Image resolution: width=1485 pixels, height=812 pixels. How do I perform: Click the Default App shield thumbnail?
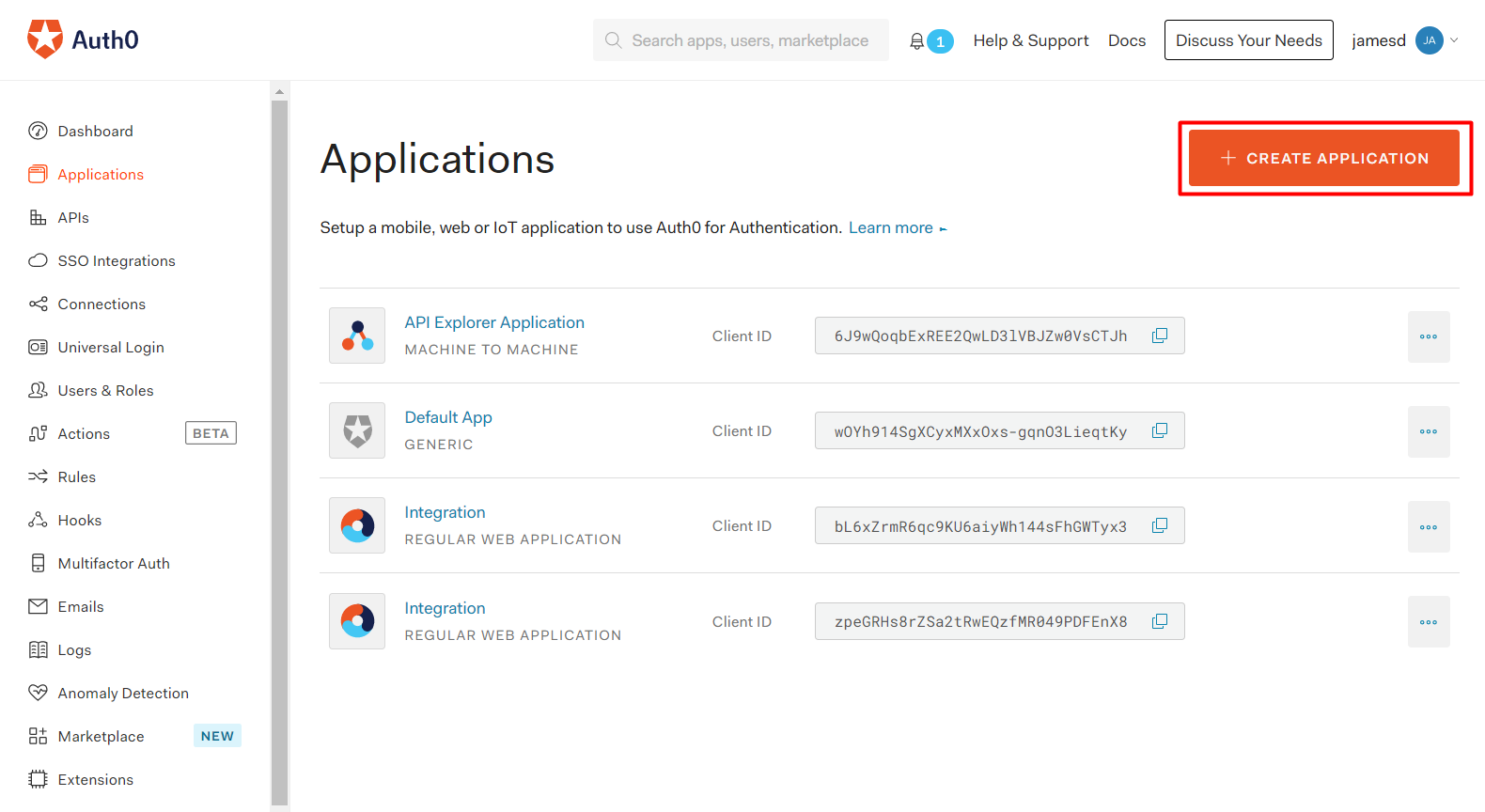click(357, 430)
